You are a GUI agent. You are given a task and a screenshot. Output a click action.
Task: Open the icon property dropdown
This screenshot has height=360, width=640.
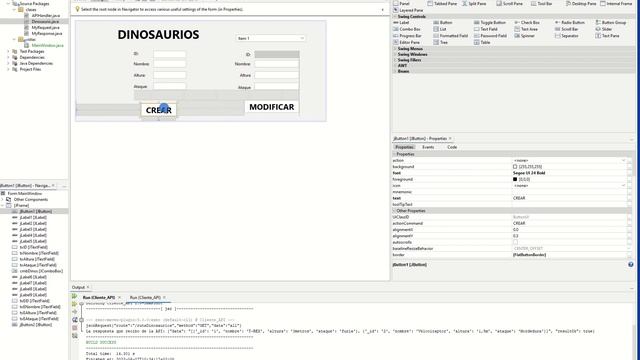pos(623,185)
